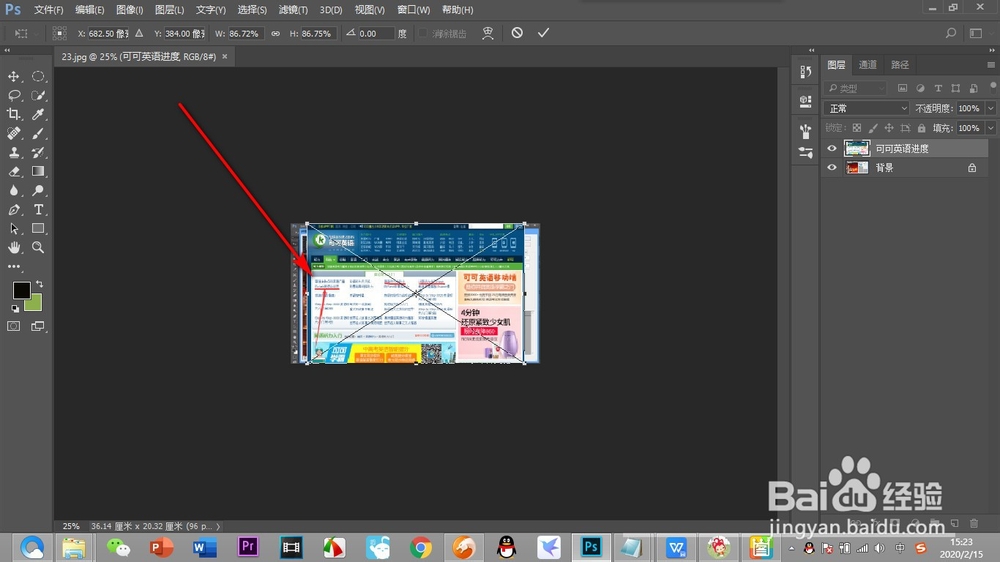The height and width of the screenshot is (562, 1000).
Task: Switch to warp mode icon
Action: (488, 33)
